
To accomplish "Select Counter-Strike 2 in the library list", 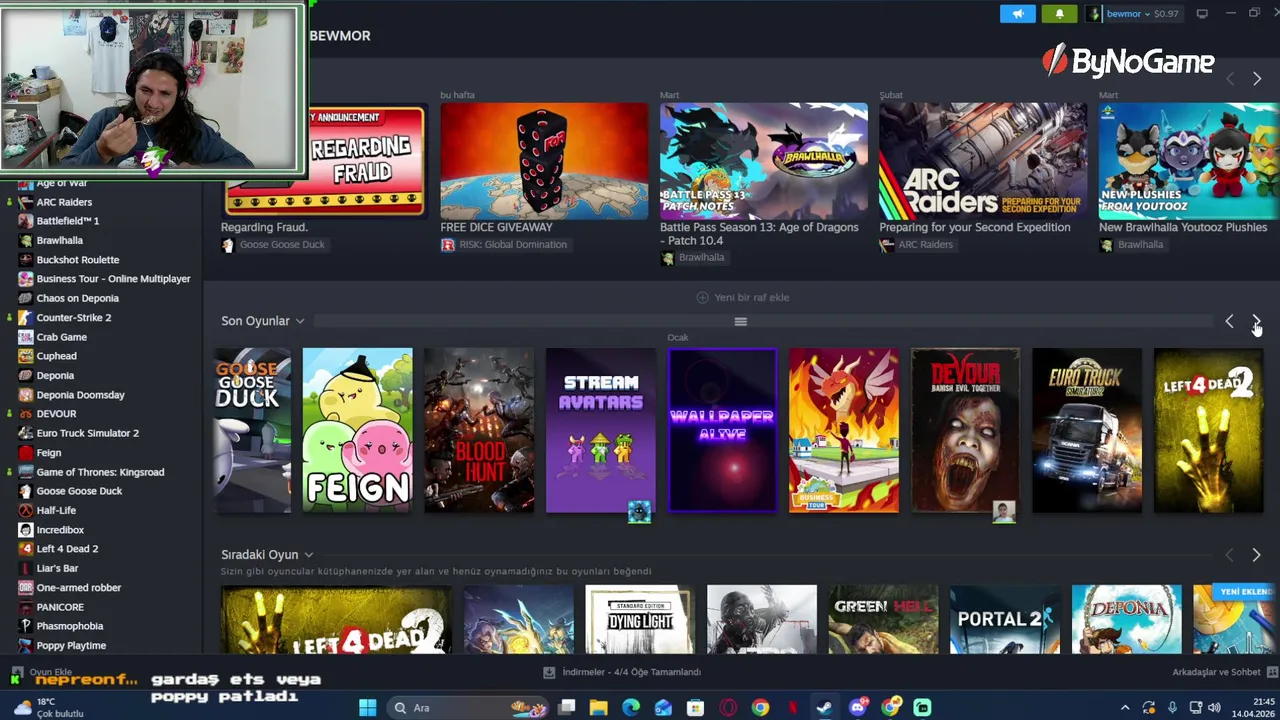I will click(x=74, y=318).
